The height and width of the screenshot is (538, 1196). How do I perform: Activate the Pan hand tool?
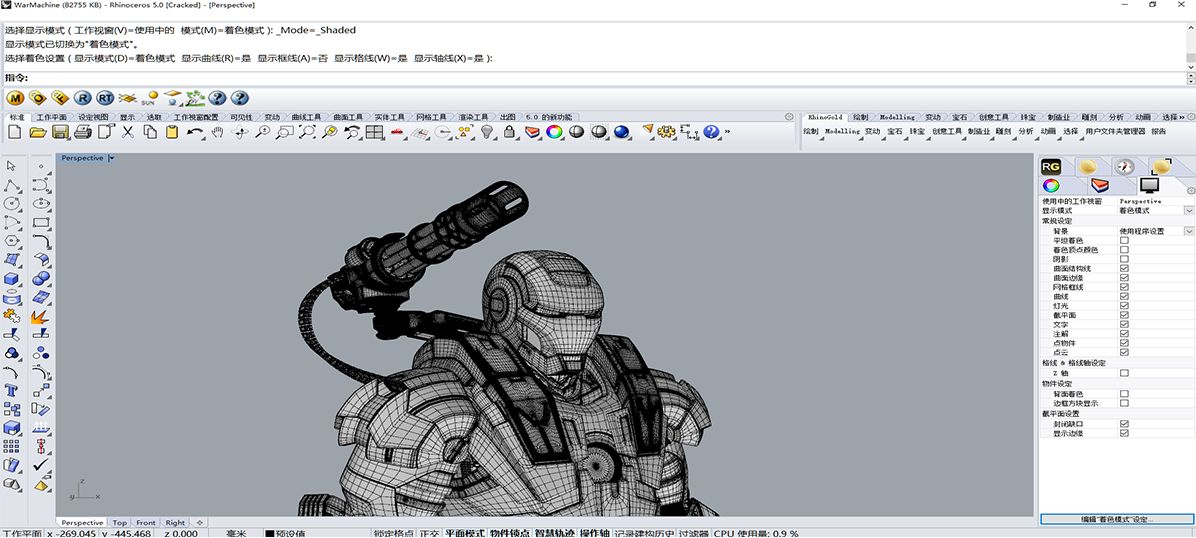coord(217,132)
